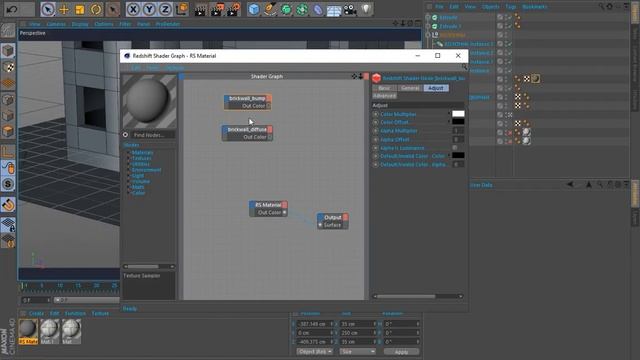Click the search magnifier in Shader Graph window

click(x=464, y=67)
